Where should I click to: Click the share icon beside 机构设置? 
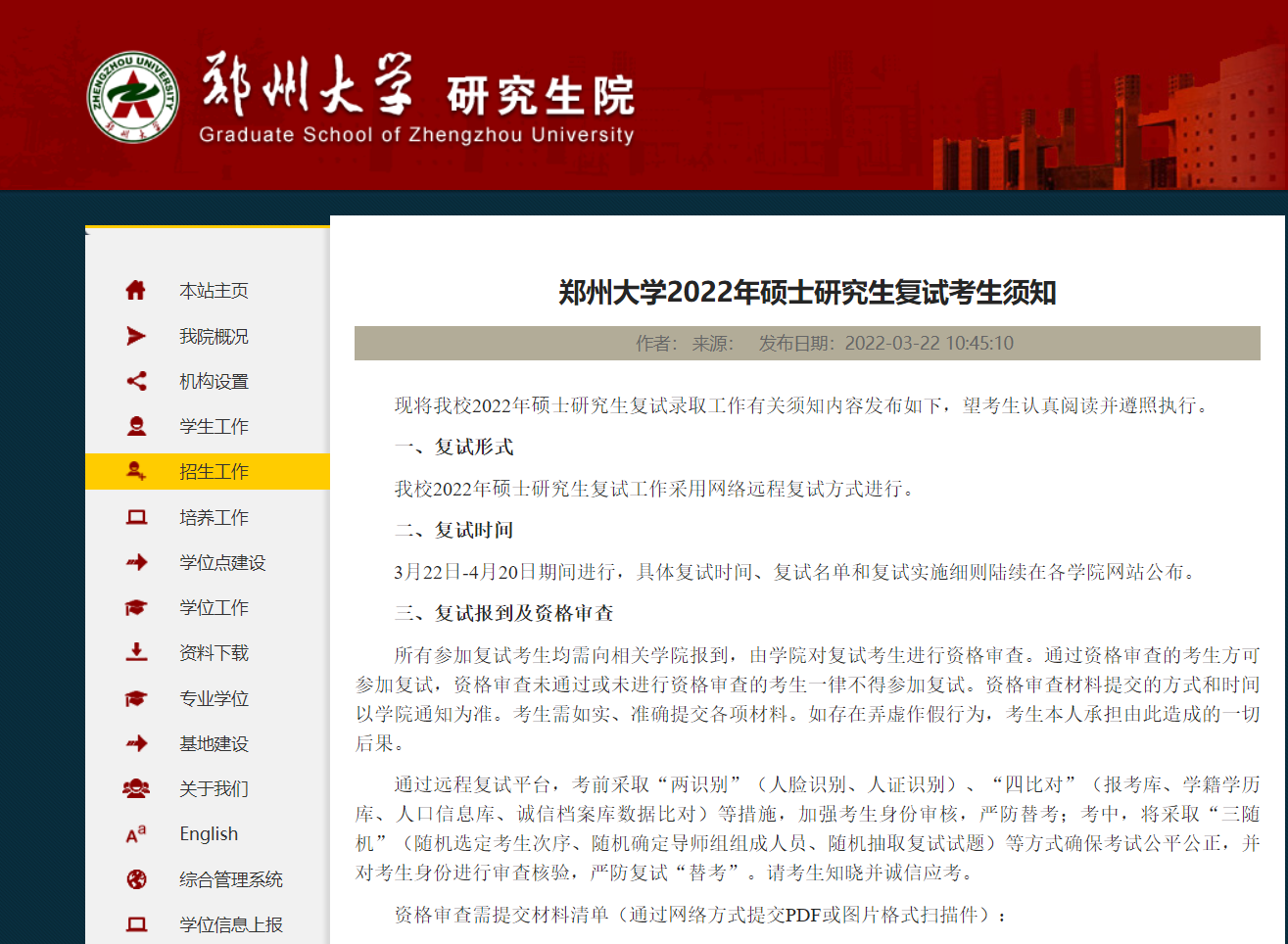[x=136, y=381]
